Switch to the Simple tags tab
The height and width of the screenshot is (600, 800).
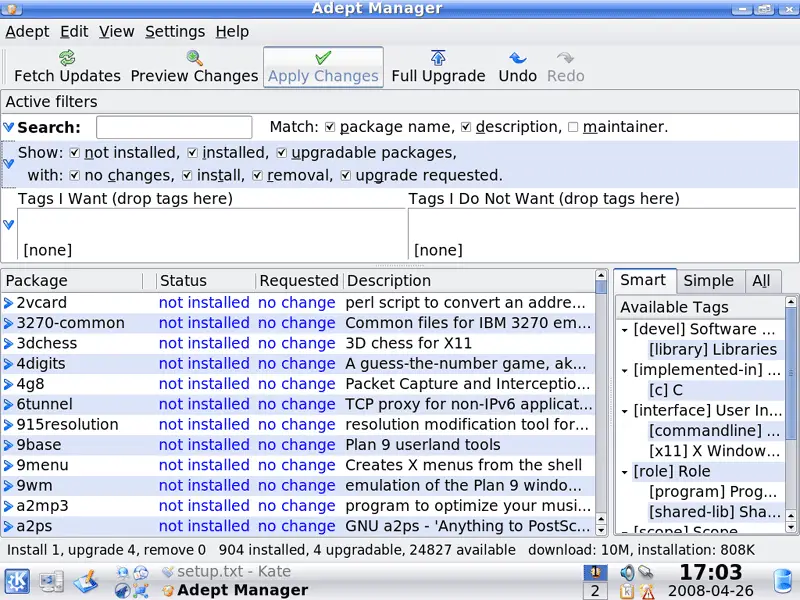pyautogui.click(x=708, y=281)
